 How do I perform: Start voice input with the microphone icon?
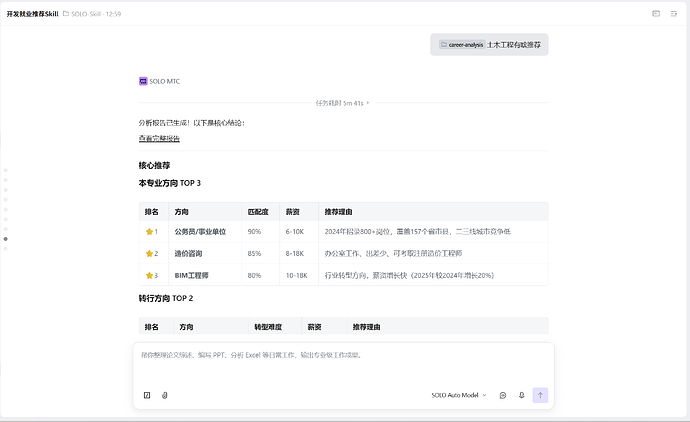click(x=521, y=395)
